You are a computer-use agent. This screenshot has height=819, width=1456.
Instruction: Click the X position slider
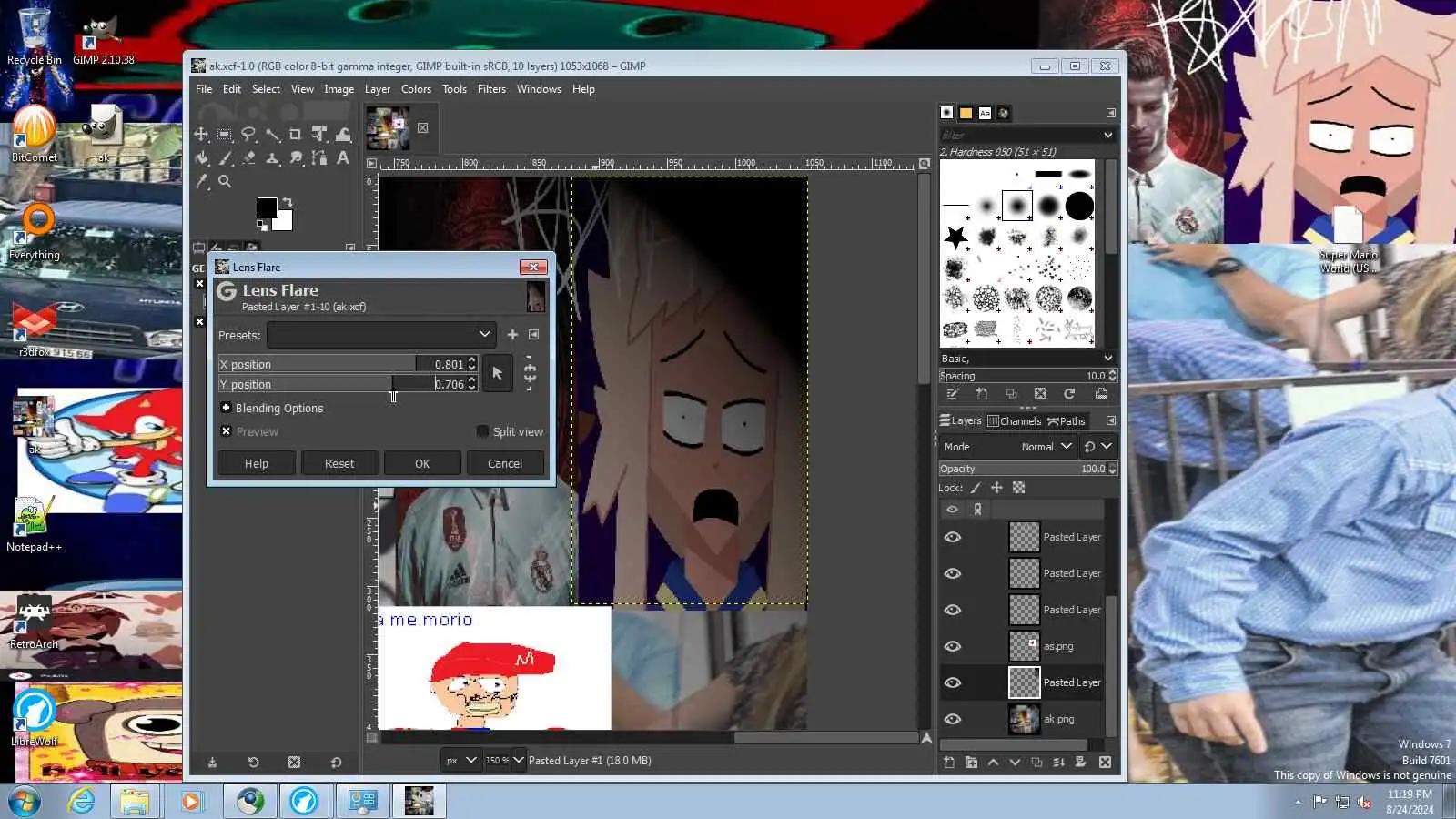[348, 364]
